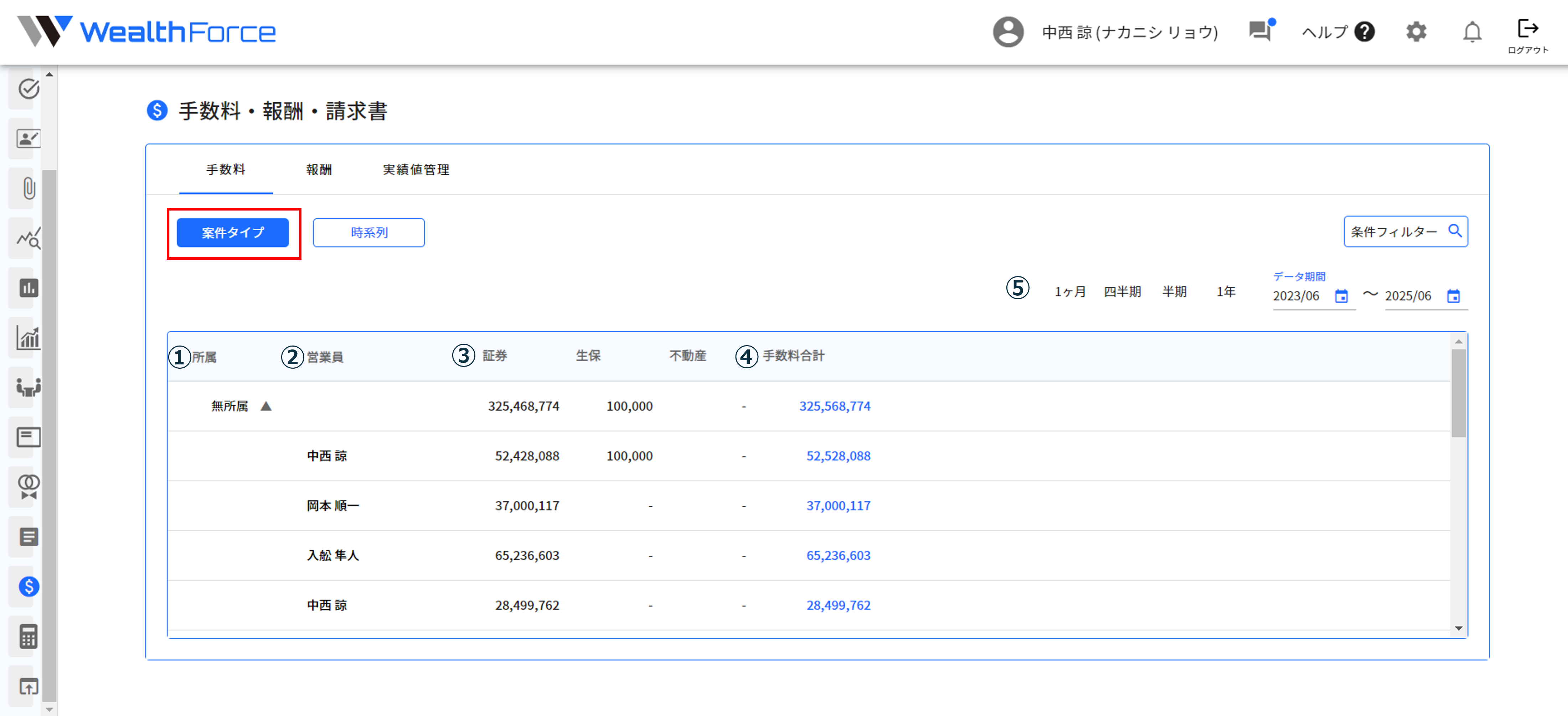
Task: Open the document lines sidebar icon
Action: pos(28,537)
